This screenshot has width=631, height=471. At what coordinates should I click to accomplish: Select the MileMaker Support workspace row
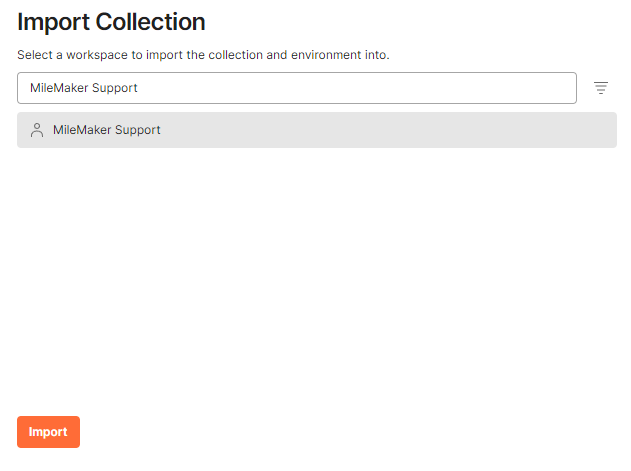click(317, 130)
